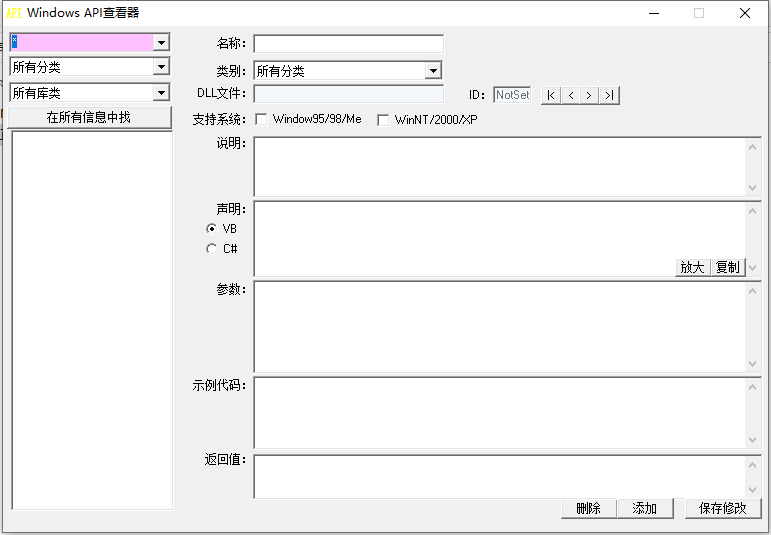This screenshot has width=771, height=535.
Task: Click the API application icon in title bar
Action: click(x=14, y=13)
